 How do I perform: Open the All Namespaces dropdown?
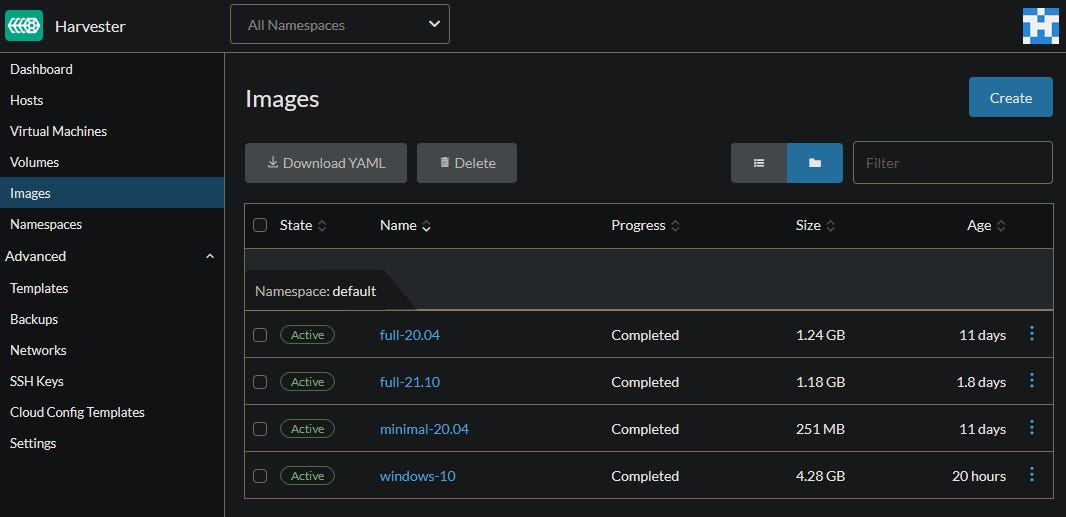click(x=340, y=24)
